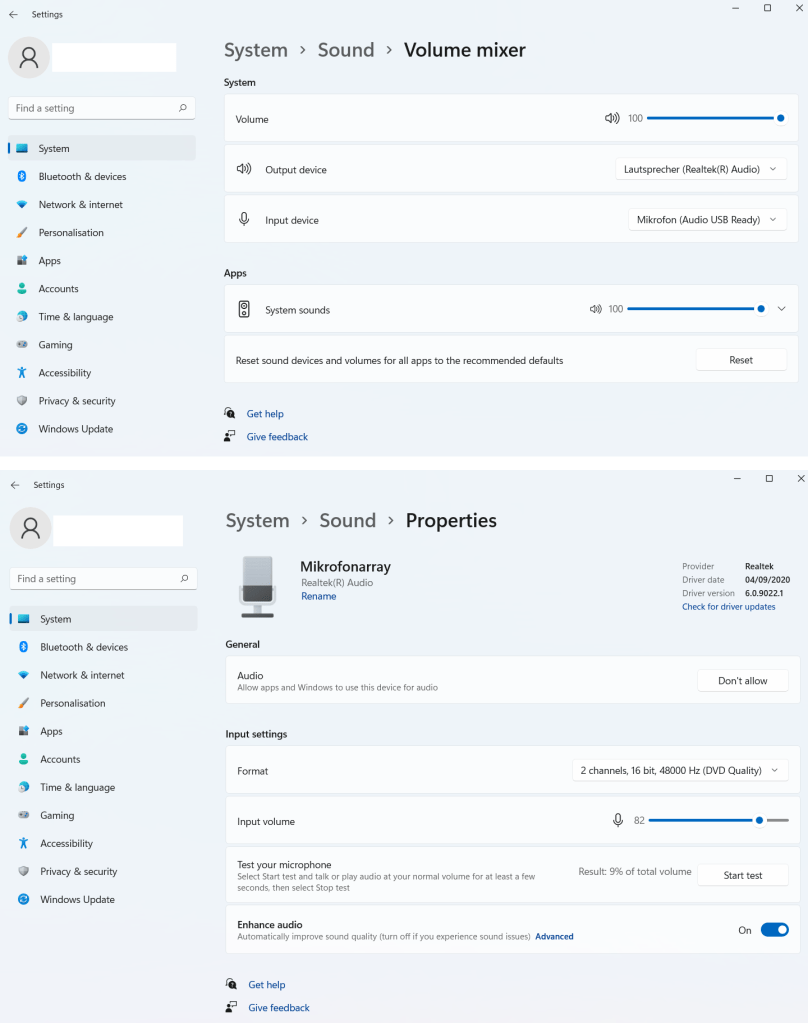The image size is (808, 1023).
Task: Click search magnifier icon in Properties window
Action: pyautogui.click(x=184, y=578)
